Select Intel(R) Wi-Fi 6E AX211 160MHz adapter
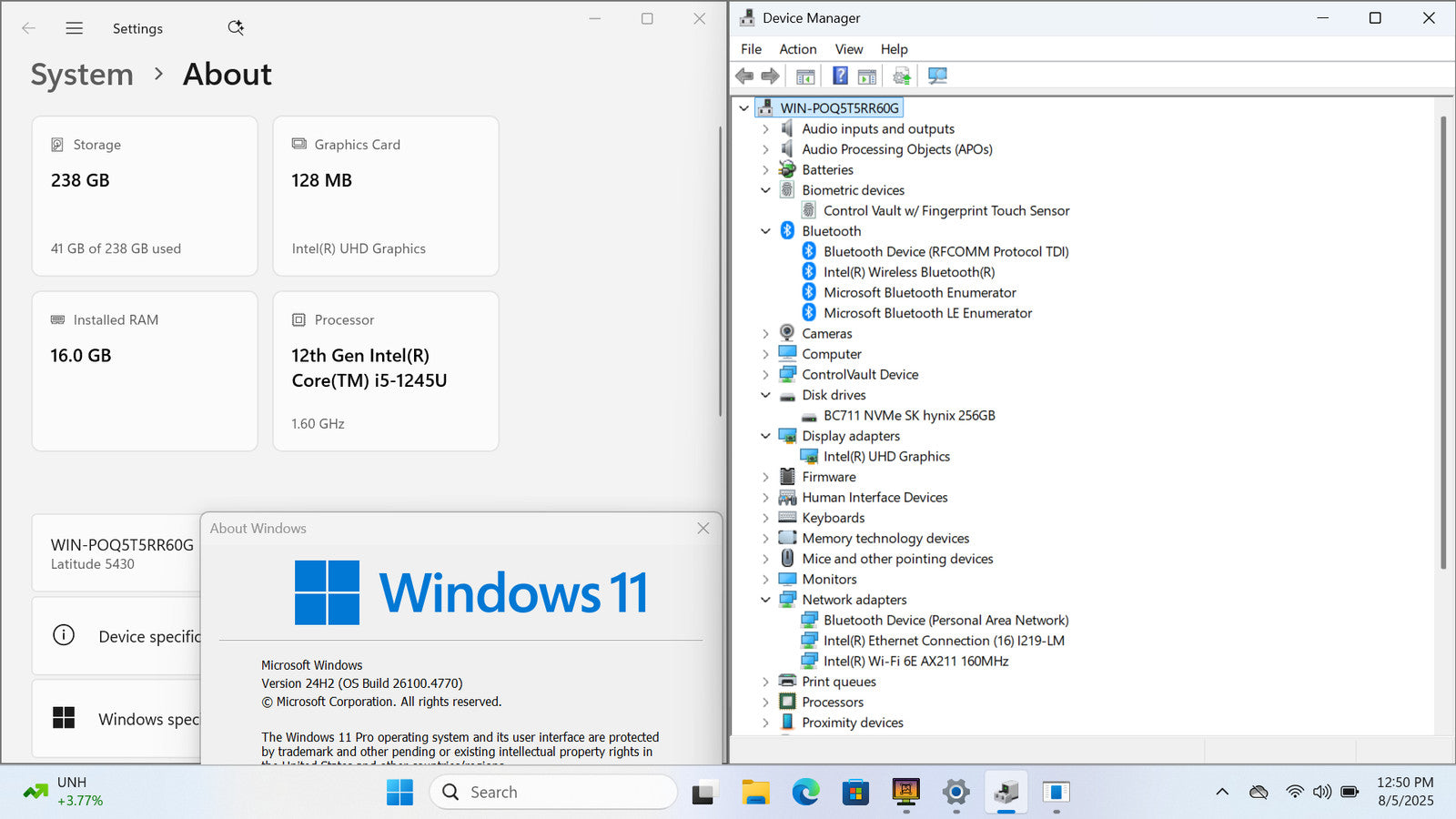The height and width of the screenshot is (819, 1456). coord(915,662)
